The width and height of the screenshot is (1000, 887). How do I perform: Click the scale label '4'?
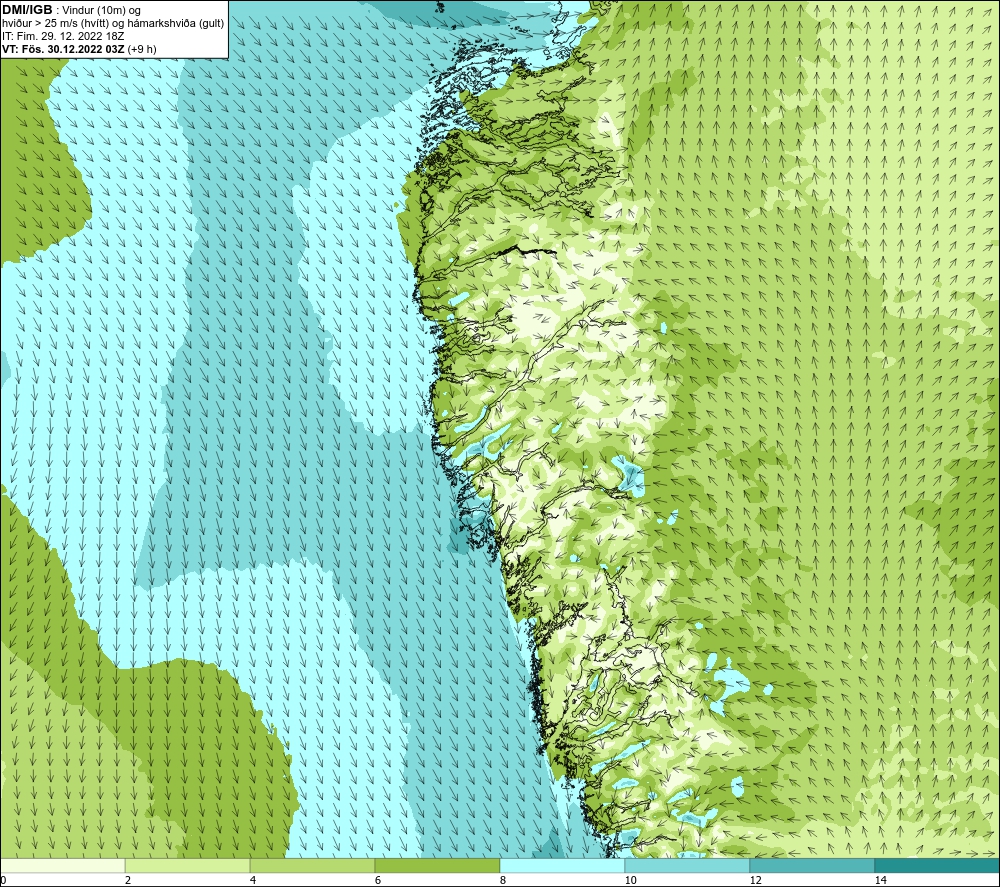253,880
